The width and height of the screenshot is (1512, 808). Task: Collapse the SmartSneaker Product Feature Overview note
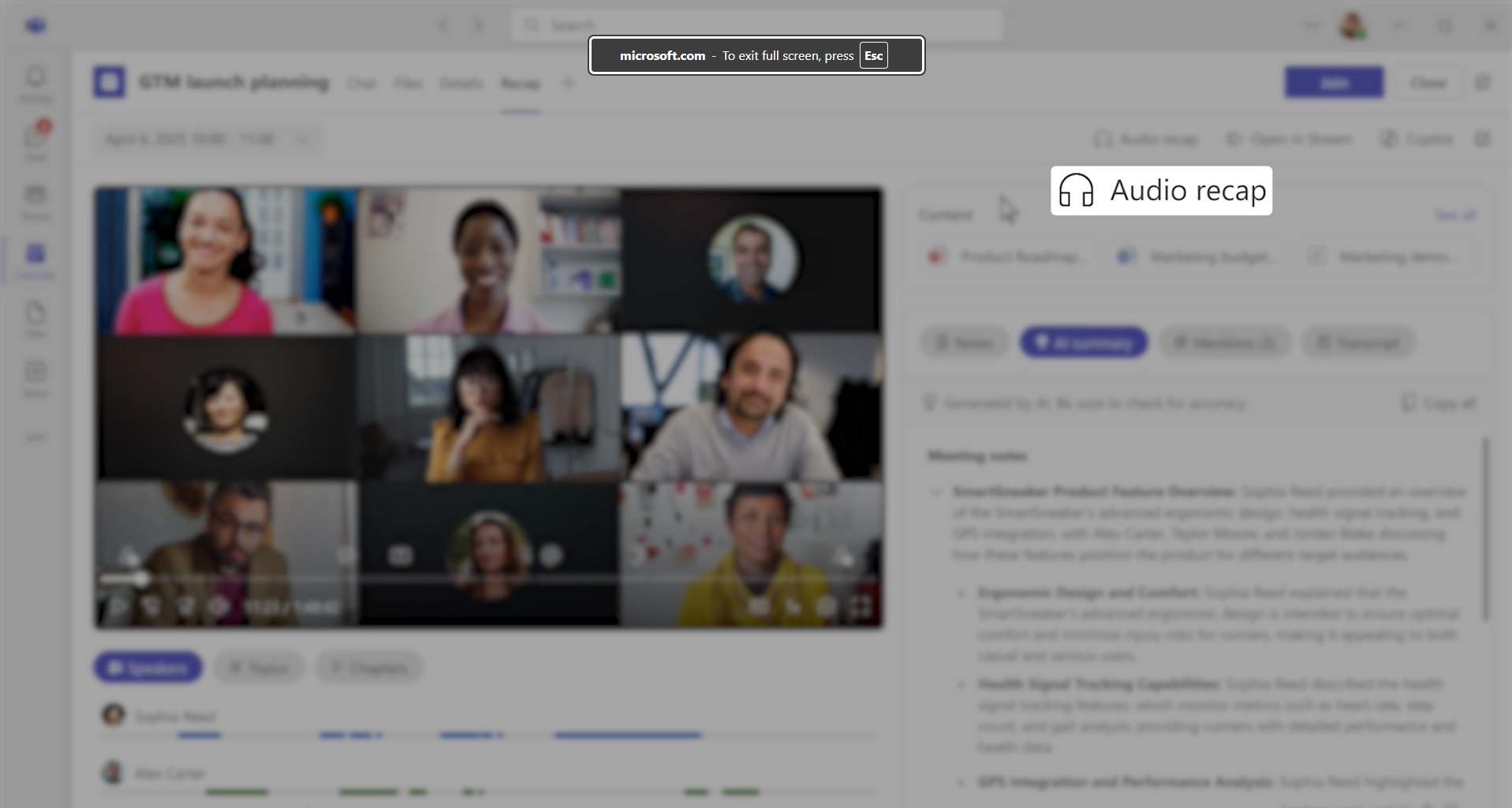click(936, 492)
